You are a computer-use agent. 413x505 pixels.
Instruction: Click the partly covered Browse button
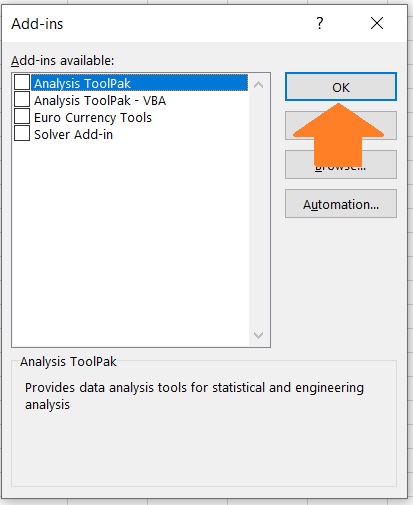341,164
